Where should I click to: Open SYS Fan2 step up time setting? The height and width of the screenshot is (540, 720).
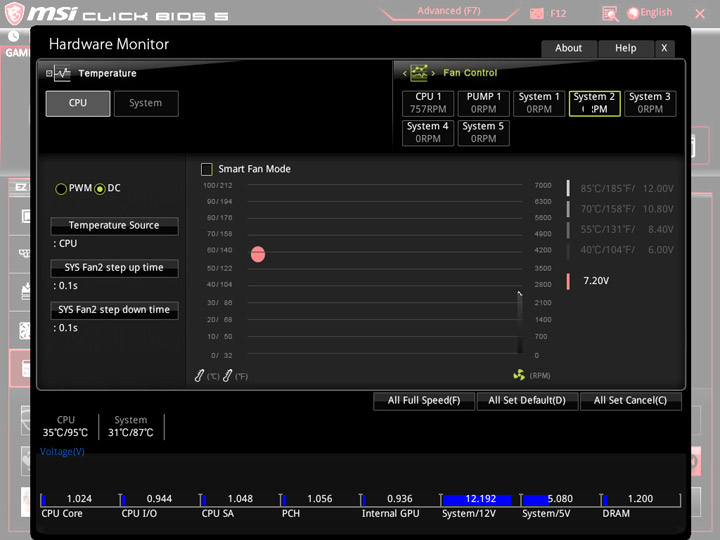point(114,268)
